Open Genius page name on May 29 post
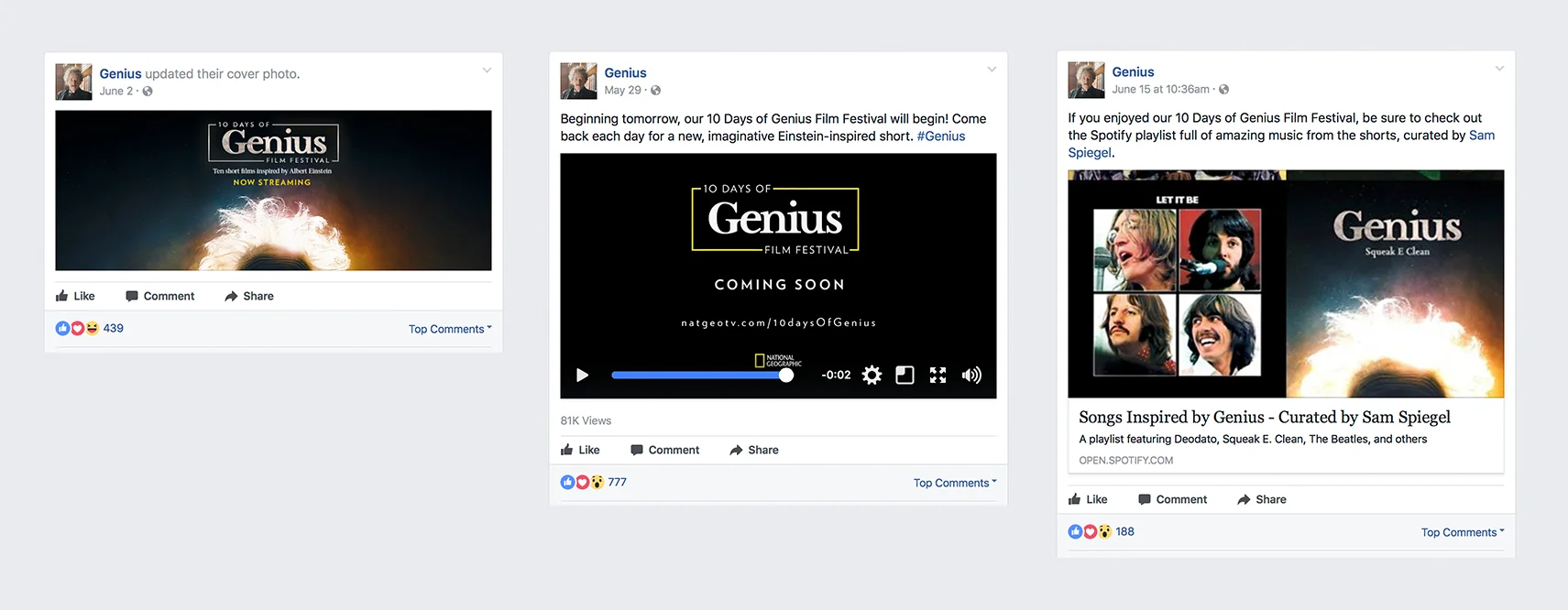Screen dimensions: 1568x610 tap(625, 72)
